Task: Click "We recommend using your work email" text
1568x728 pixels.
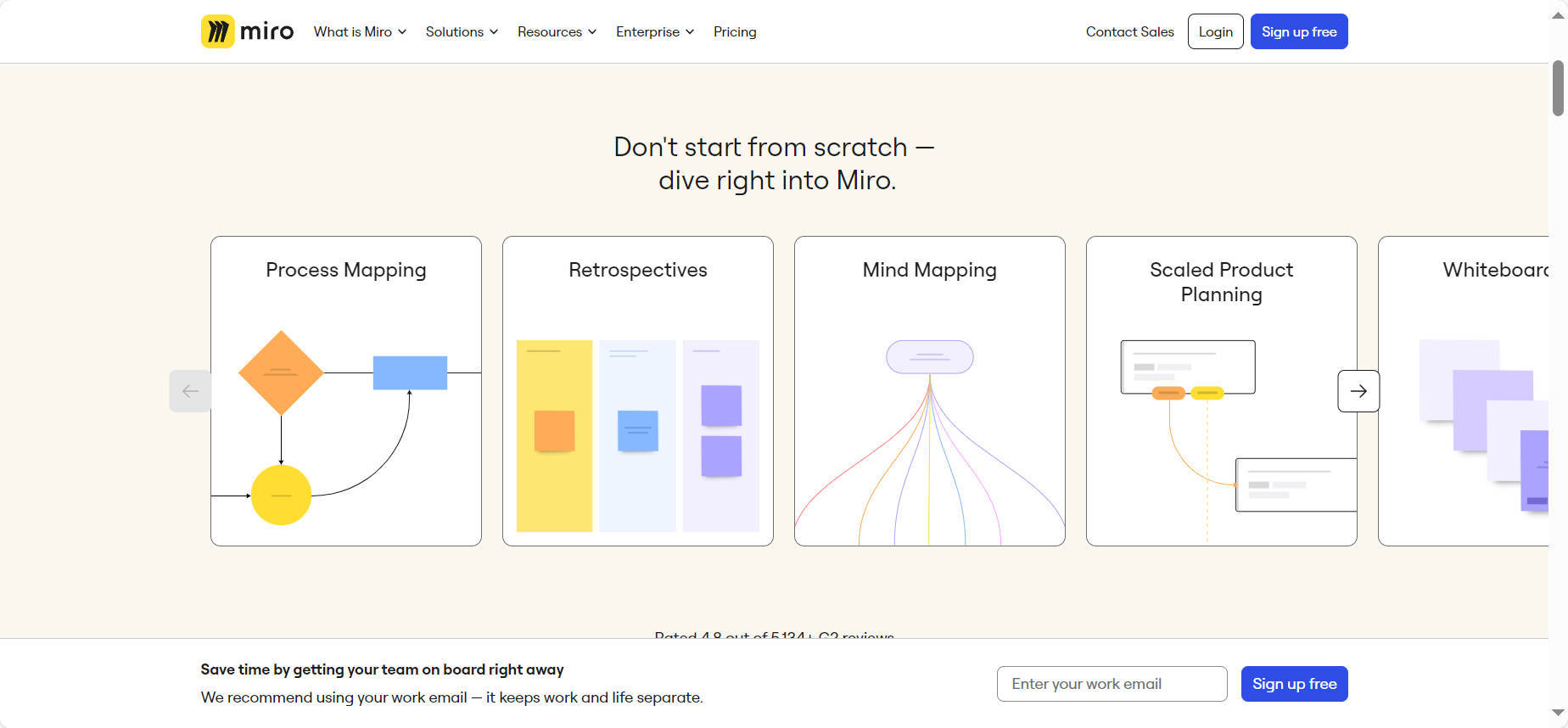Action: (452, 697)
